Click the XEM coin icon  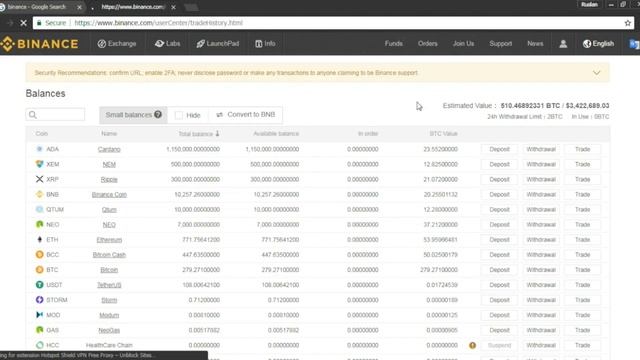point(40,164)
